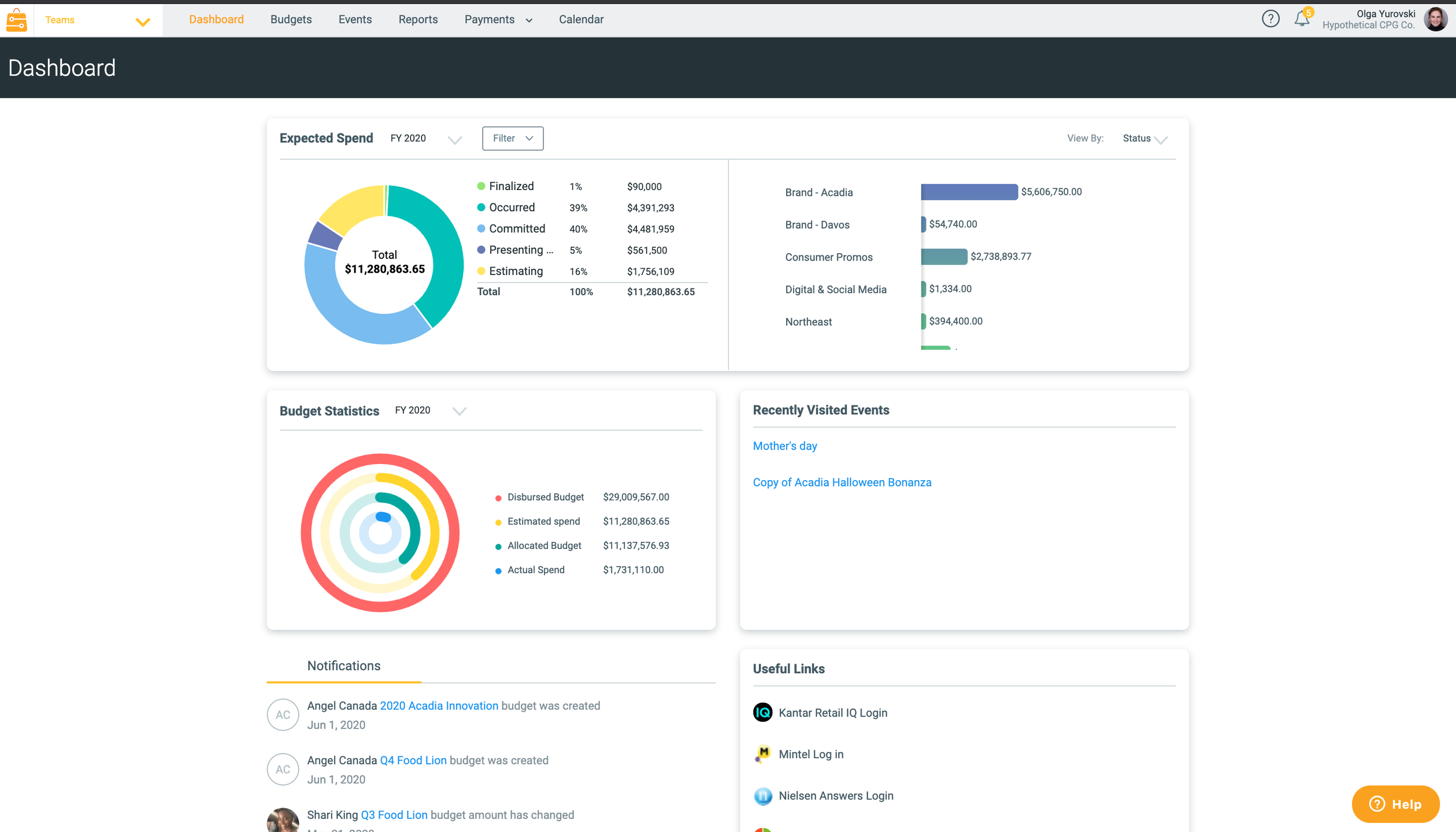Click Olga Yurovski's profile avatar
The height and width of the screenshot is (832, 1456).
click(1436, 20)
